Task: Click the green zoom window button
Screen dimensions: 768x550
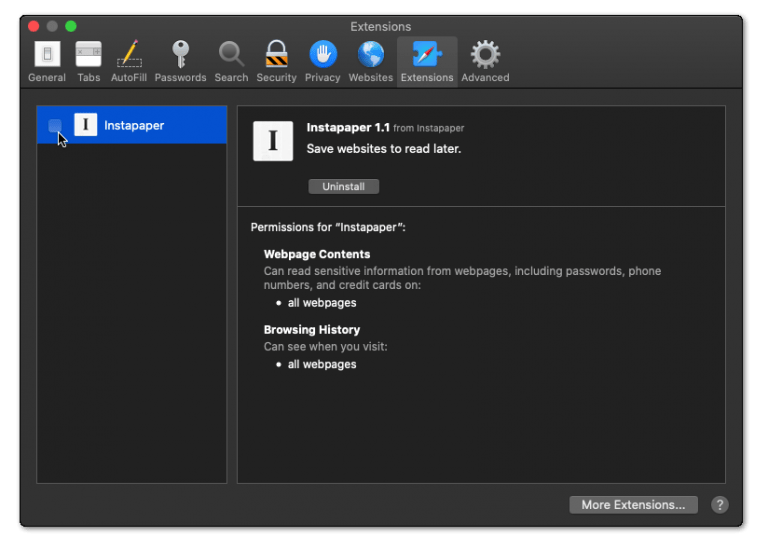Action: point(71,26)
